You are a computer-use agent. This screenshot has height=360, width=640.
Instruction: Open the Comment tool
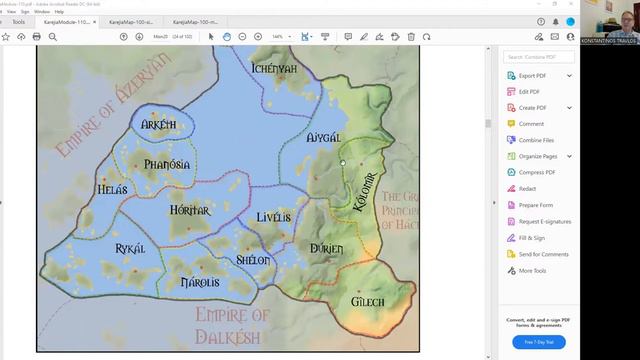pyautogui.click(x=531, y=124)
